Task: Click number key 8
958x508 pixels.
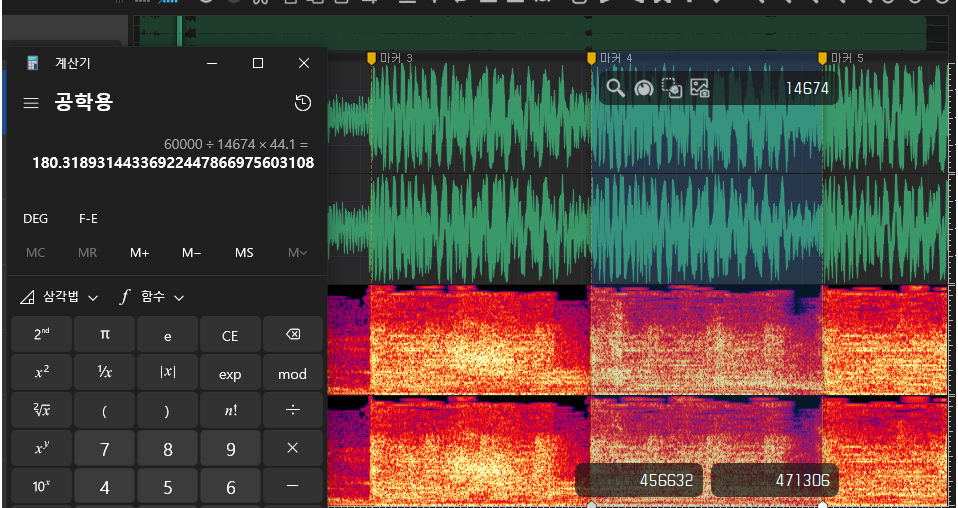Action: pos(167,449)
